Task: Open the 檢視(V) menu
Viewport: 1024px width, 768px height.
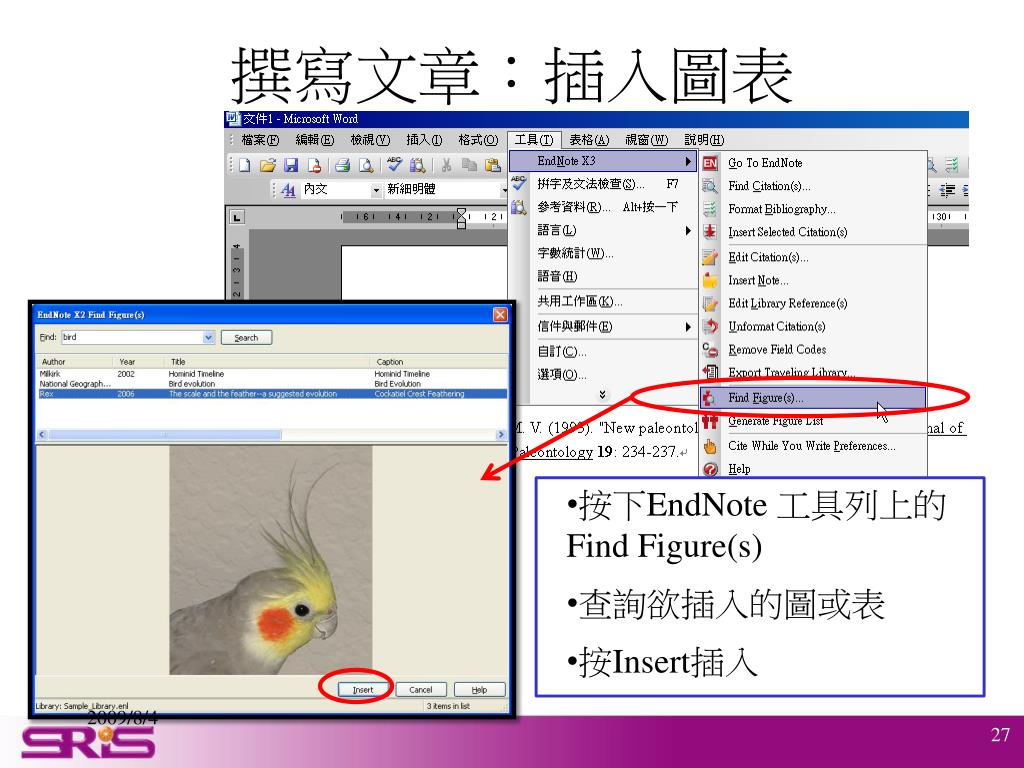Action: tap(370, 140)
